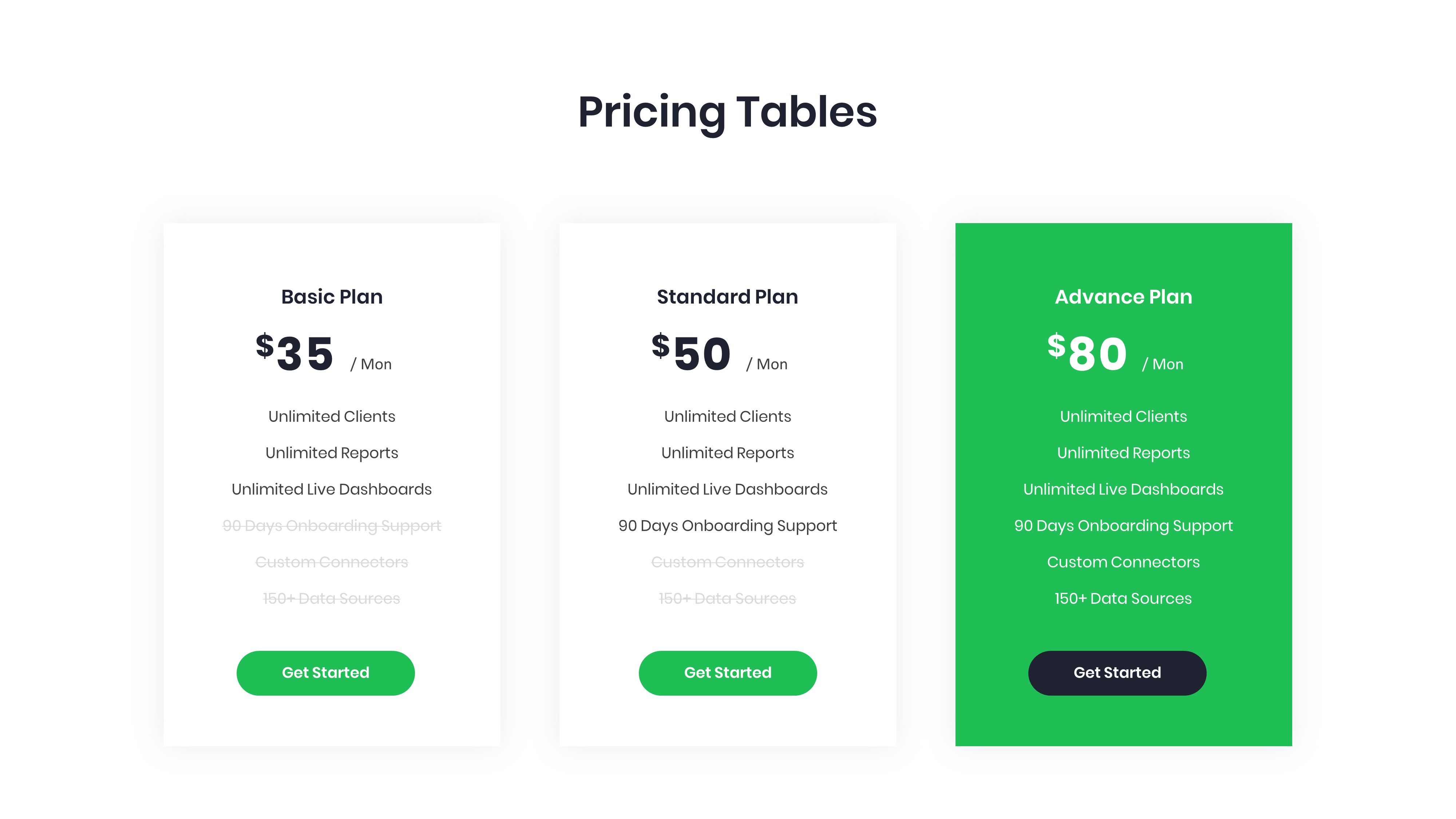1456x819 pixels.
Task: Click Unlimited Live Dashboards in Advance Plan
Action: tap(1123, 490)
